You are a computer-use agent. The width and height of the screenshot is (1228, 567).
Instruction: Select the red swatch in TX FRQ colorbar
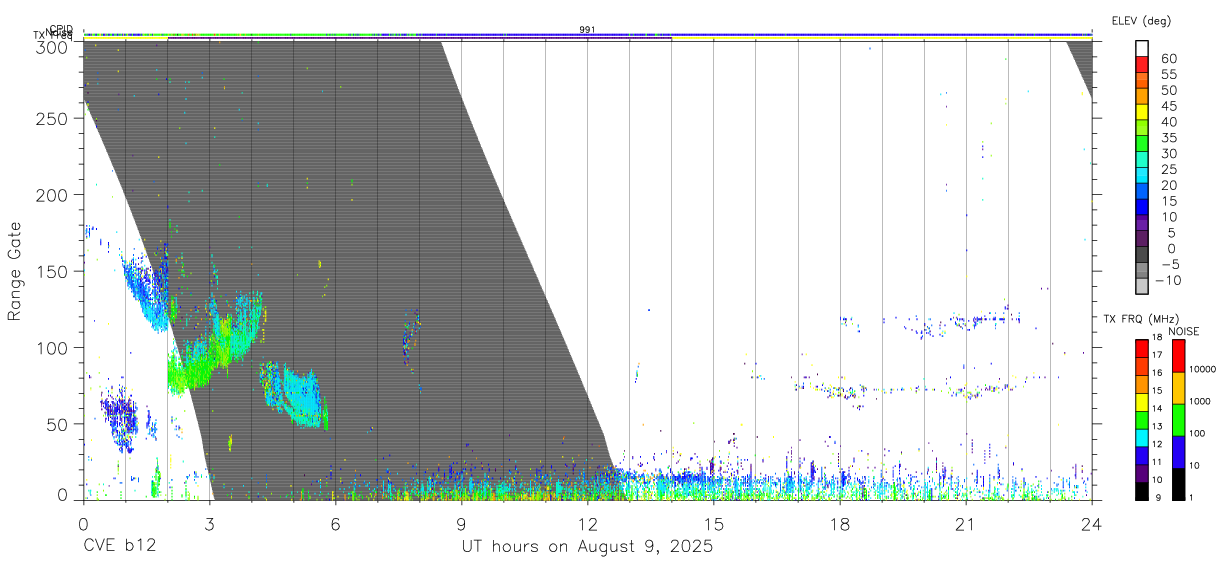(x=1142, y=349)
